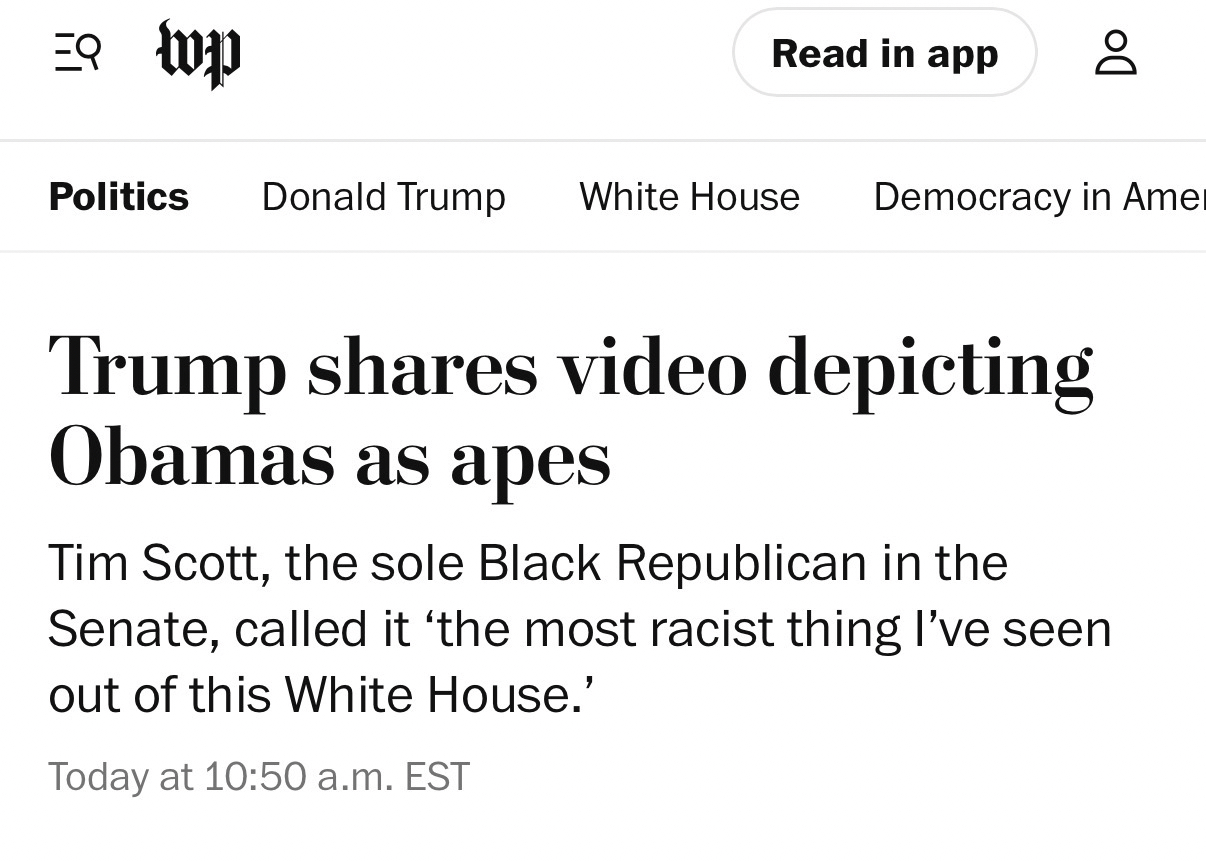Click the magnifying glass in menu icon

click(x=88, y=49)
